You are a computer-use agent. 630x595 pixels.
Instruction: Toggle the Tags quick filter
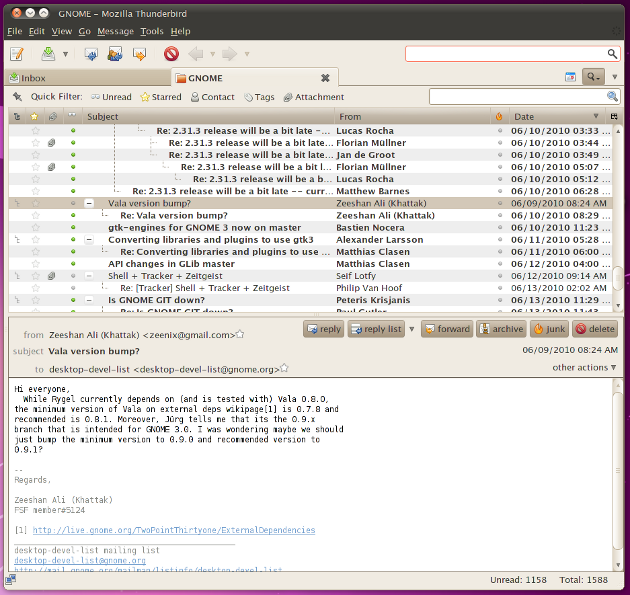[259, 97]
